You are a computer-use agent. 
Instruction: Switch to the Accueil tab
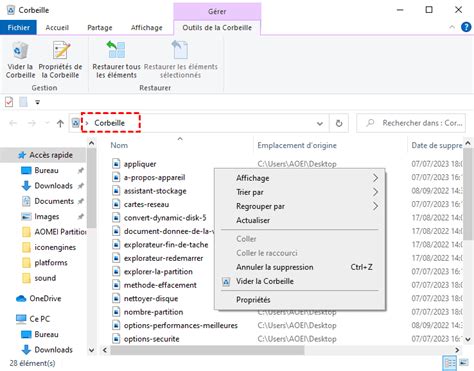click(x=57, y=28)
